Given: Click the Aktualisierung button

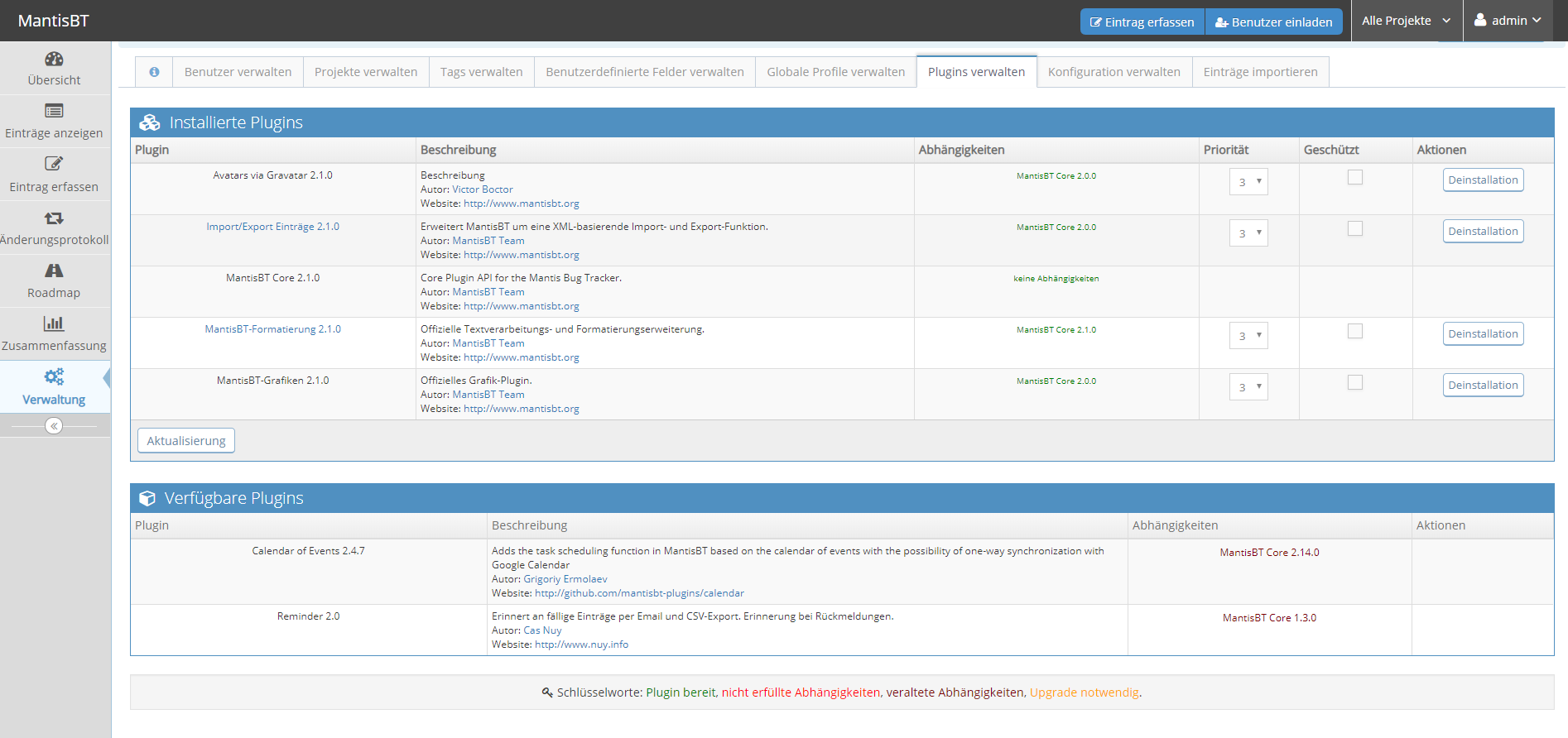Looking at the screenshot, I should 186,440.
